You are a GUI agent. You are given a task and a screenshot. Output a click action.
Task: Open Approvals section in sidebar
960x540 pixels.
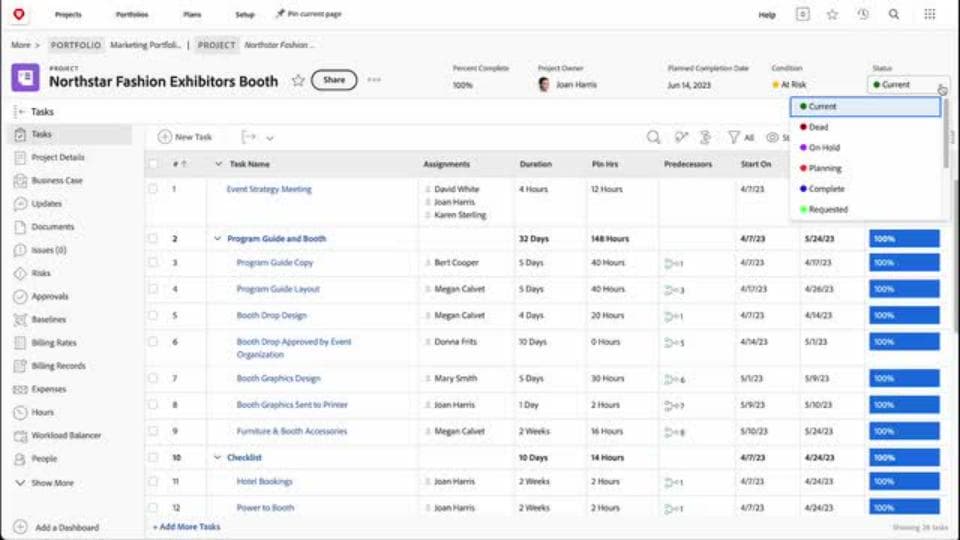tap(50, 296)
